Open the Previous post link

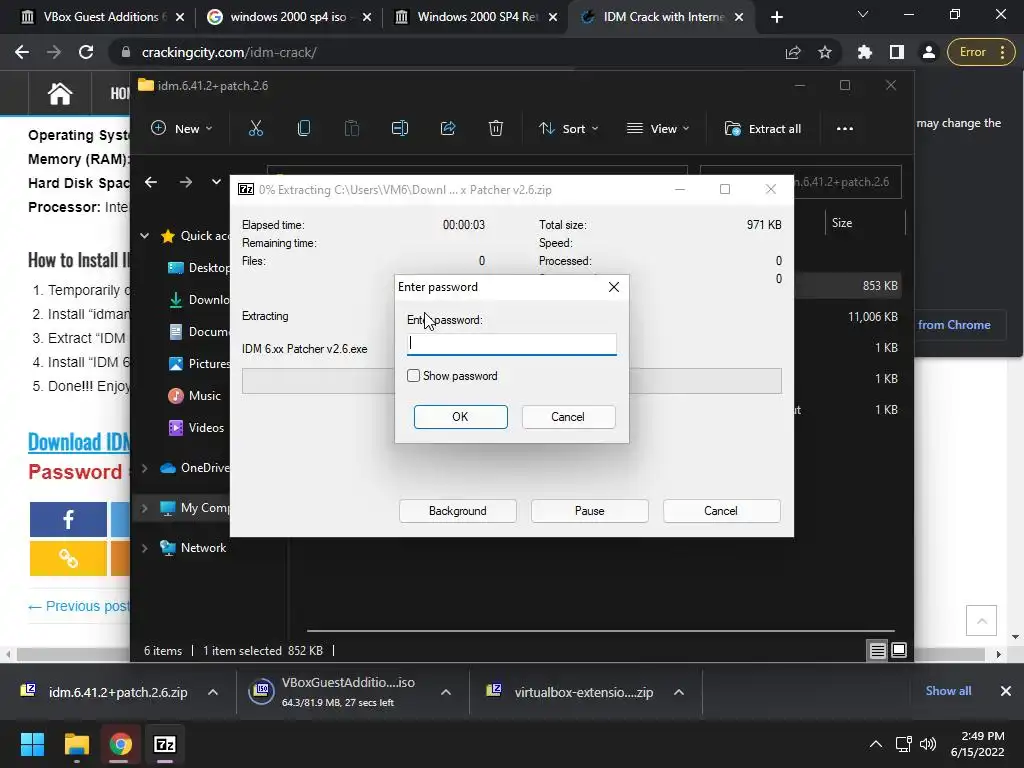pos(79,606)
